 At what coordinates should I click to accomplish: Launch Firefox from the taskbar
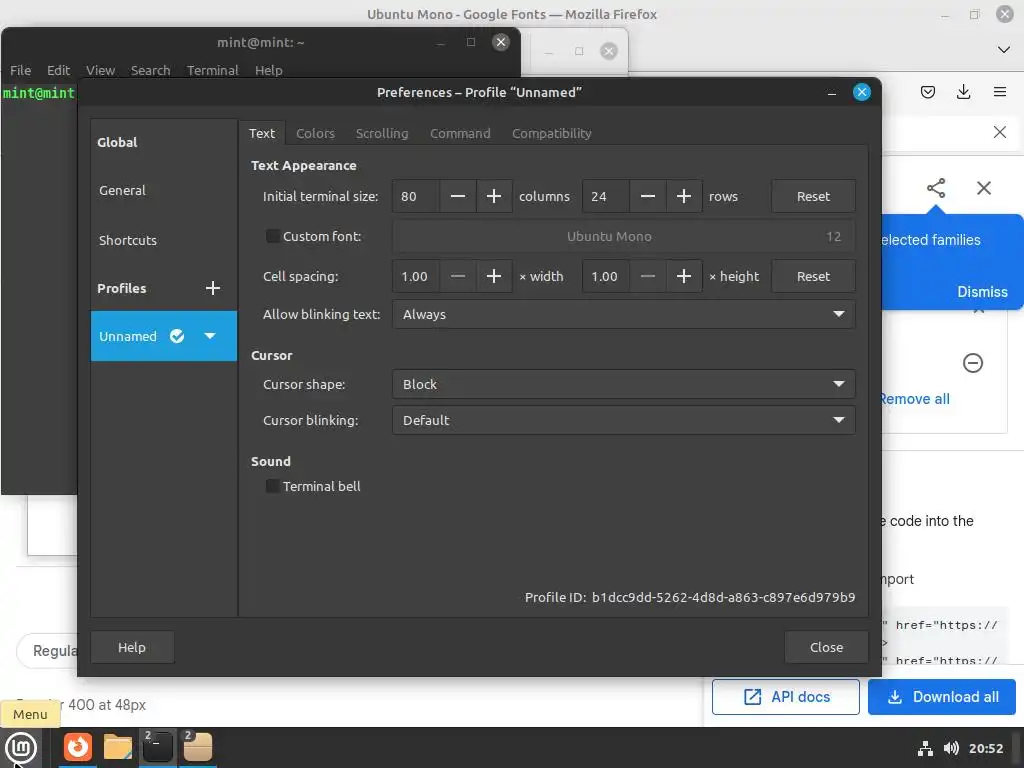coord(78,747)
